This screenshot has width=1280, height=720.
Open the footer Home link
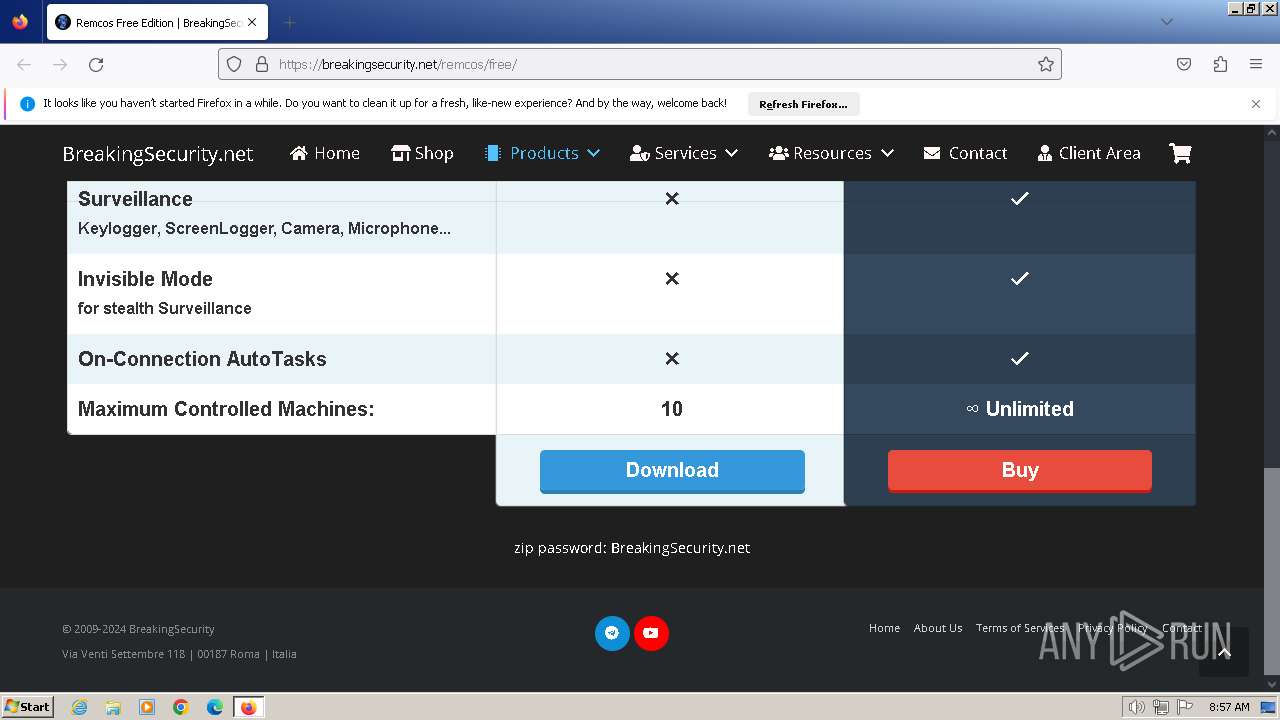pos(884,628)
